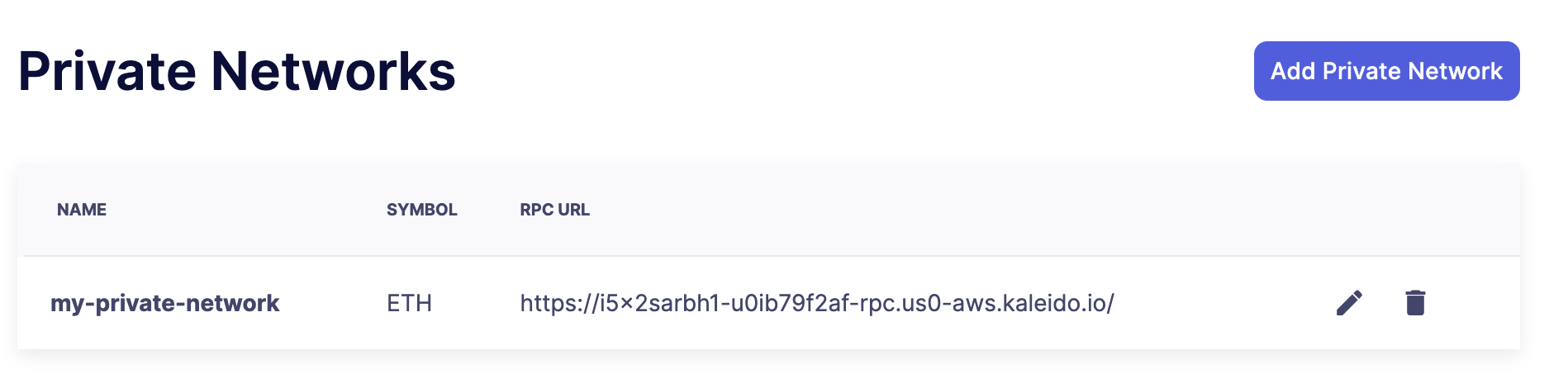1568x388 pixels.
Task: Click the SYMBOL column header
Action: pyautogui.click(x=421, y=210)
